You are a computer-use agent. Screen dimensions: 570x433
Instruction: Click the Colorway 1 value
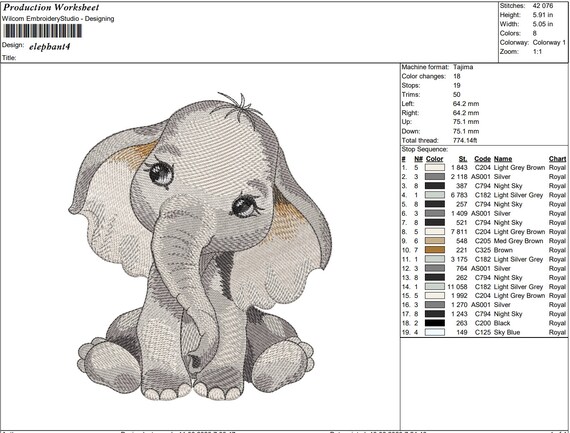(549, 43)
